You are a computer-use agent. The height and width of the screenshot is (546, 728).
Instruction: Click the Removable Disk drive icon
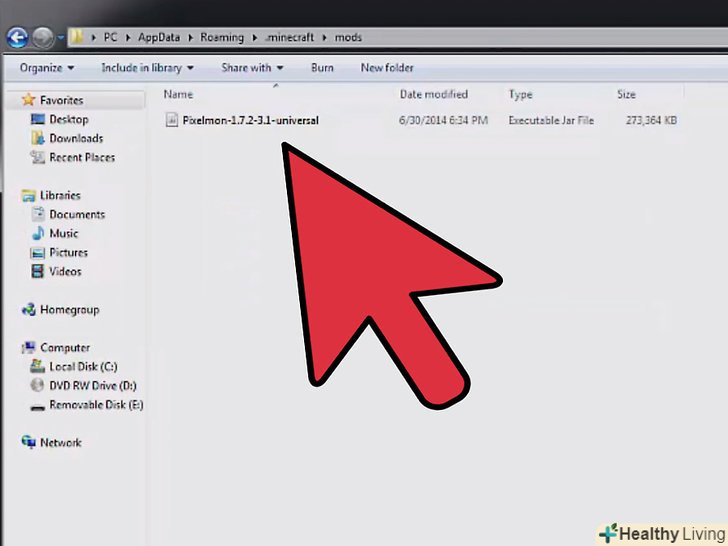[x=38, y=407]
